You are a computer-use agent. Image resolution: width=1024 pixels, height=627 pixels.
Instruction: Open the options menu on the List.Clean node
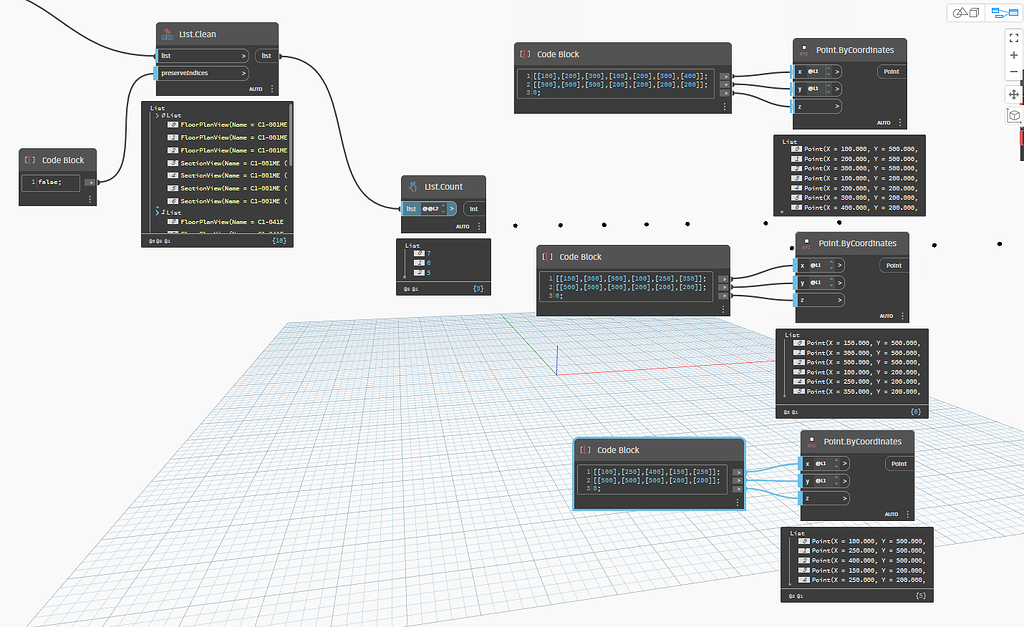click(x=272, y=89)
